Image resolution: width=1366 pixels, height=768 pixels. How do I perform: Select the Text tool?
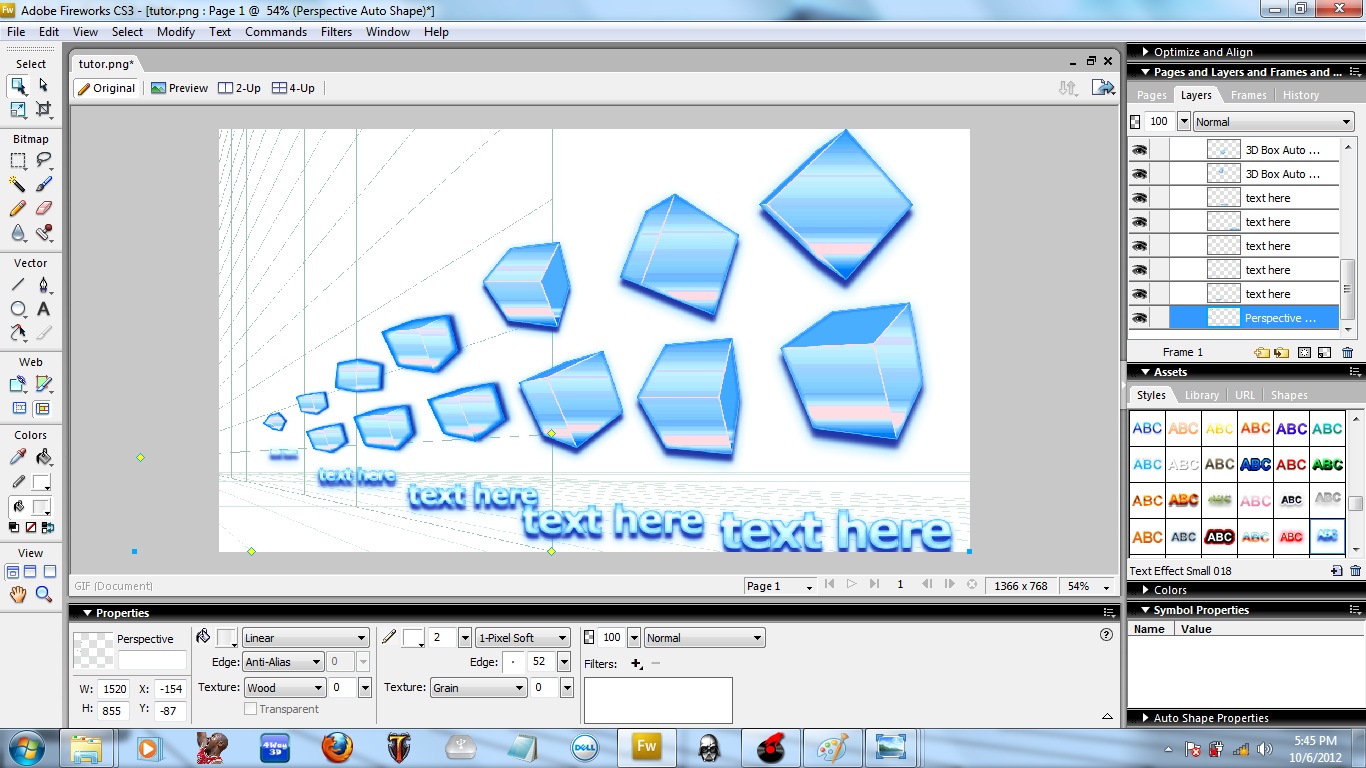coord(42,308)
